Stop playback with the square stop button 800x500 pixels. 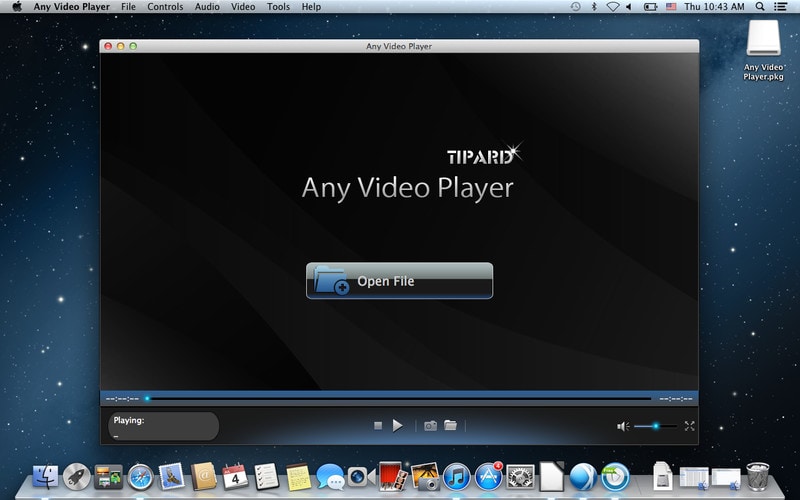tap(378, 426)
